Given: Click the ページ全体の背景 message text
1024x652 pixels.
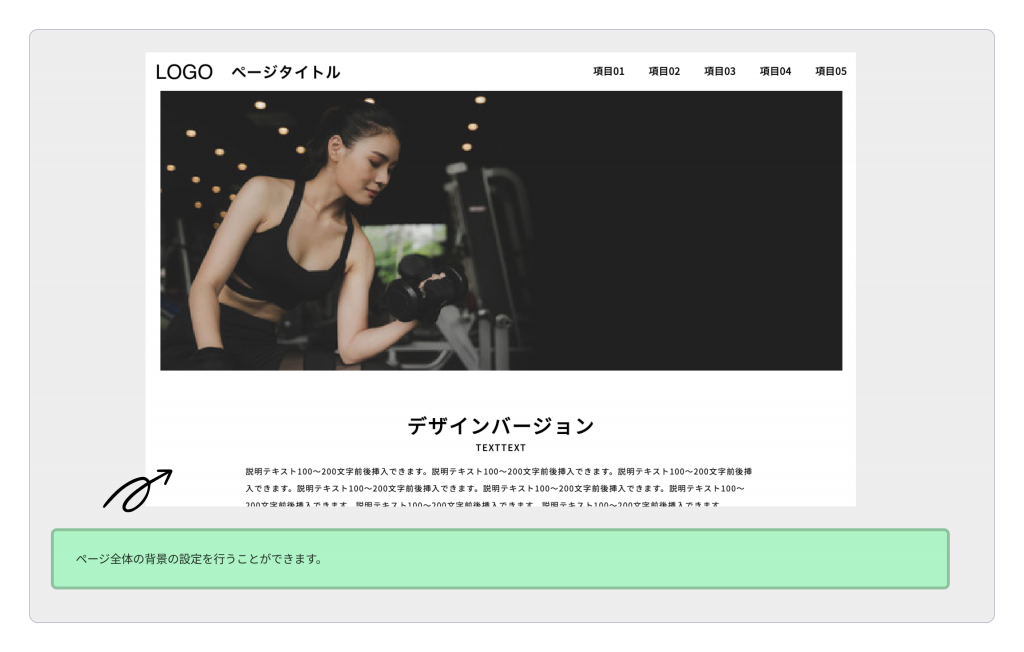Looking at the screenshot, I should coord(199,559).
